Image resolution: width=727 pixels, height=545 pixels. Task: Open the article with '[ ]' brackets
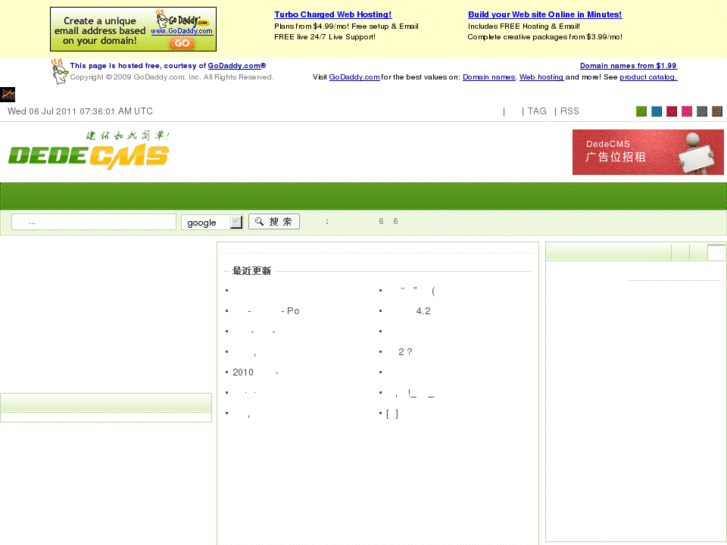click(x=392, y=414)
